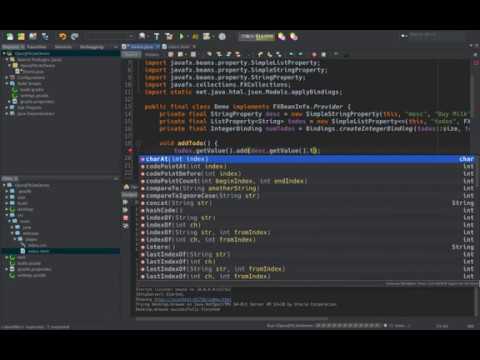
Task: Choose codePointAt(int index) completion item
Action: click(x=307, y=166)
